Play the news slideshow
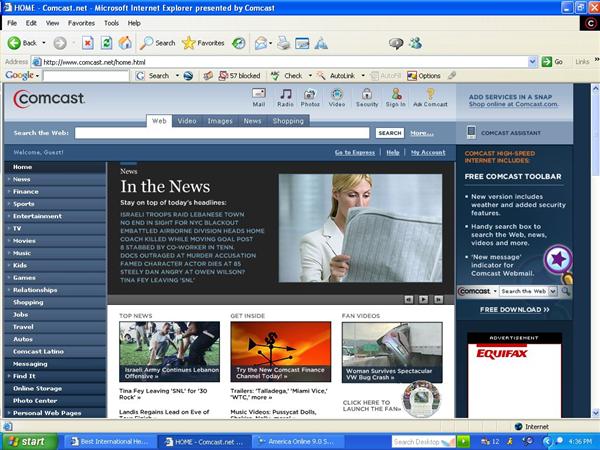The height and width of the screenshot is (450, 600). [x=424, y=299]
